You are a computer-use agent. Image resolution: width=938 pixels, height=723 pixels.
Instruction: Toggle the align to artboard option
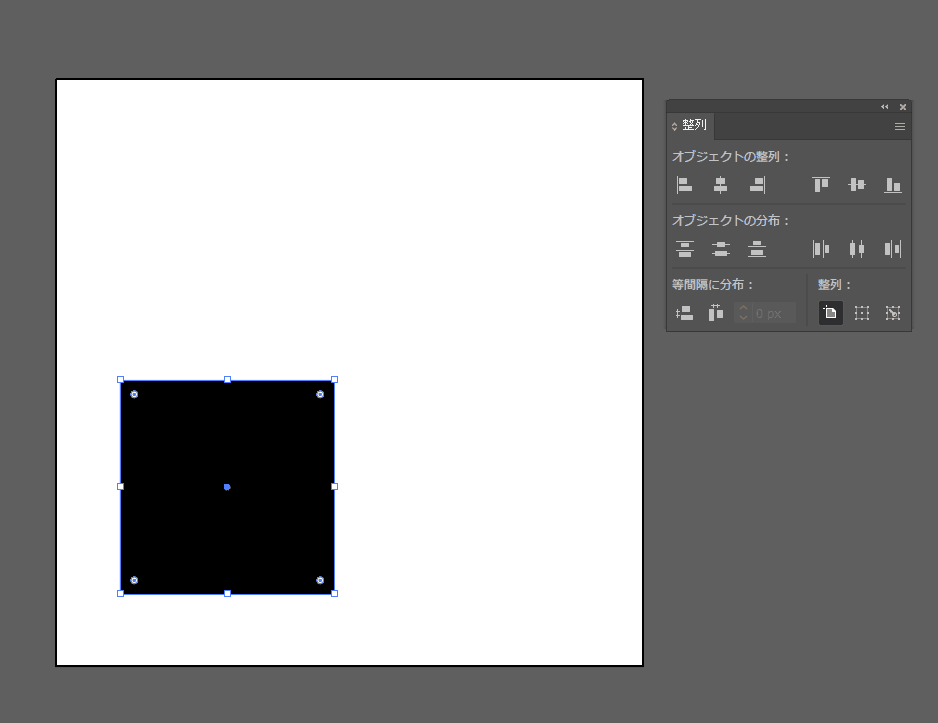pos(830,313)
